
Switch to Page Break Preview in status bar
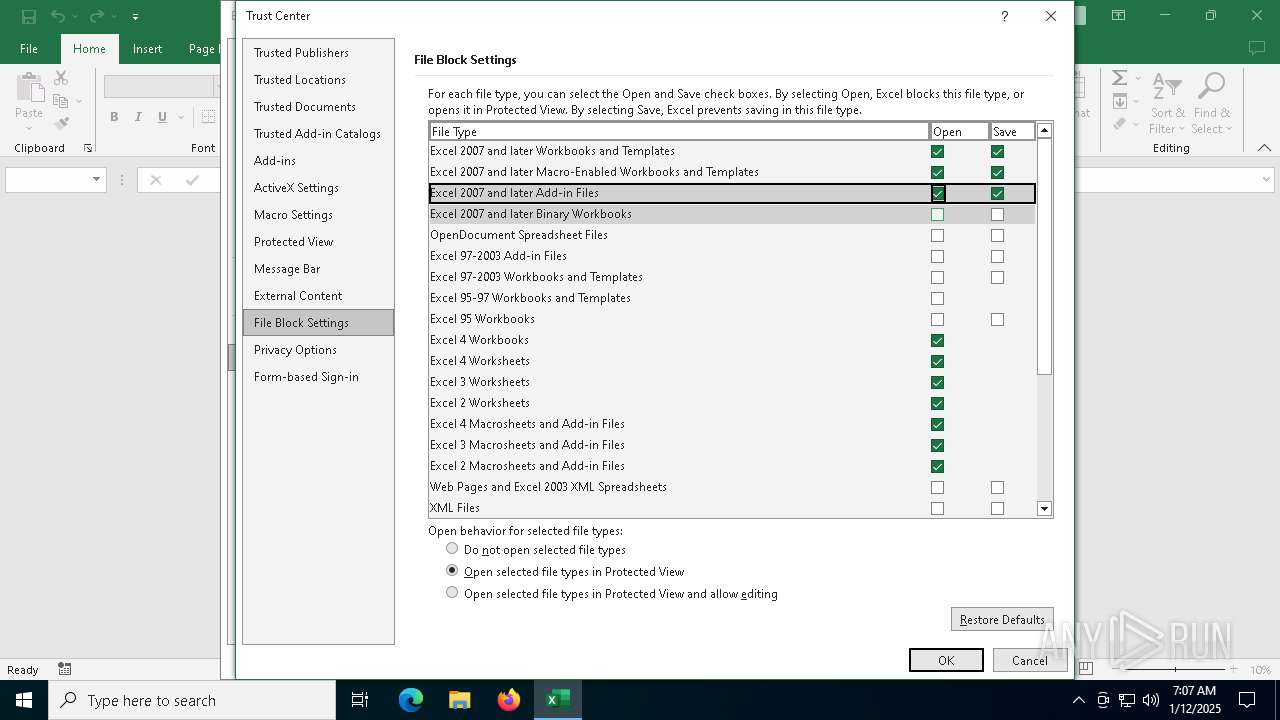point(1086,669)
